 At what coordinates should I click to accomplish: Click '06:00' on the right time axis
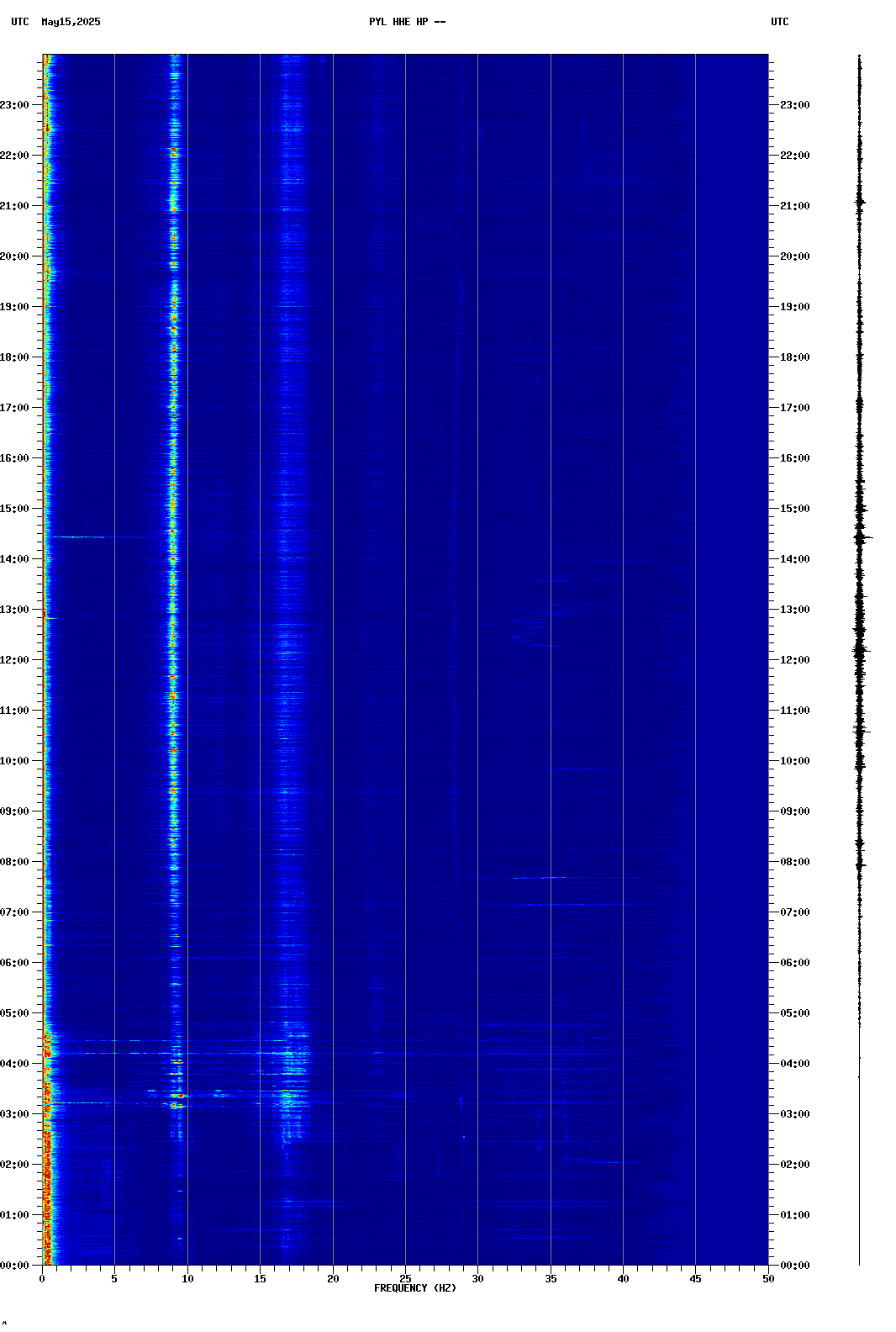click(795, 963)
